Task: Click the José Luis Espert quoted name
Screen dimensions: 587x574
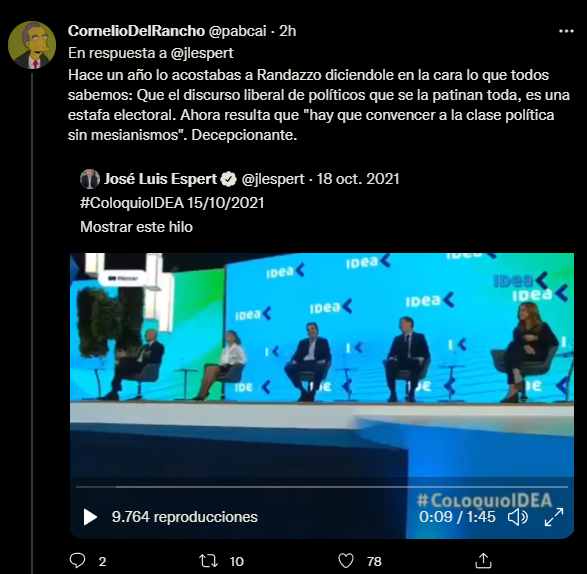Action: 160,179
